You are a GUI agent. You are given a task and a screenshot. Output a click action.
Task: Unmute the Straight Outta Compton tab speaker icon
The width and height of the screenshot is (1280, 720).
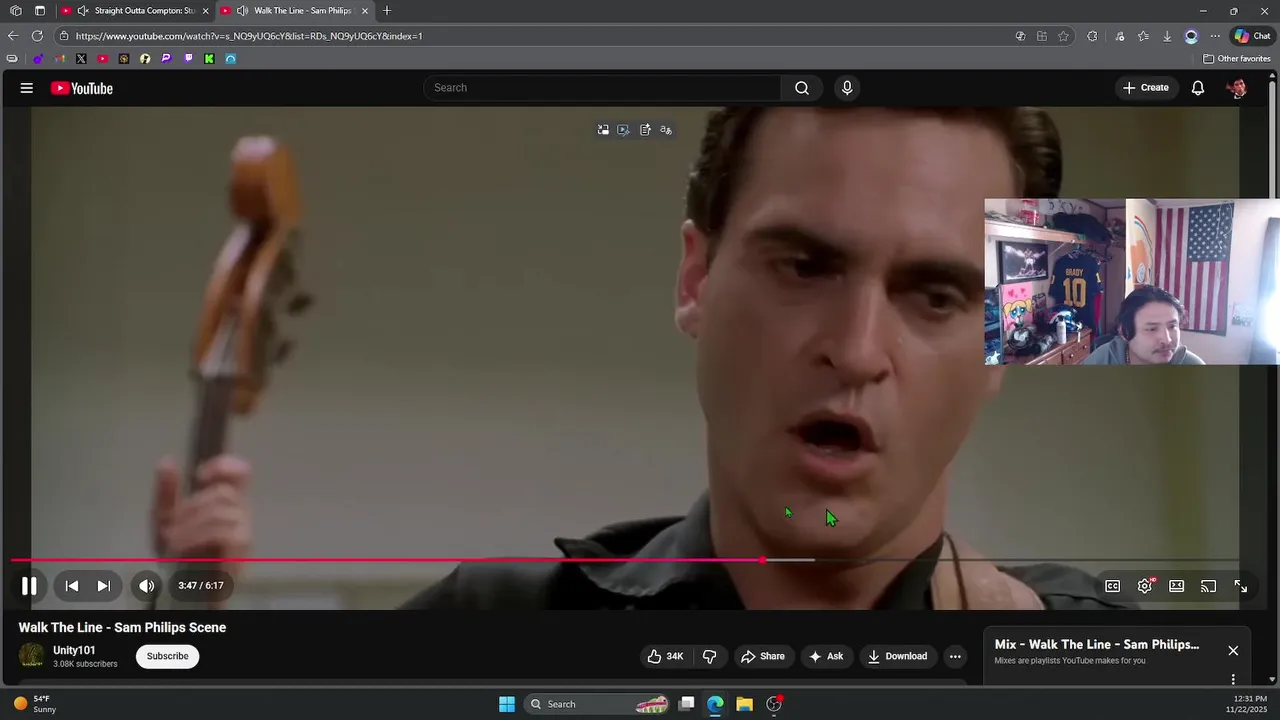point(83,11)
